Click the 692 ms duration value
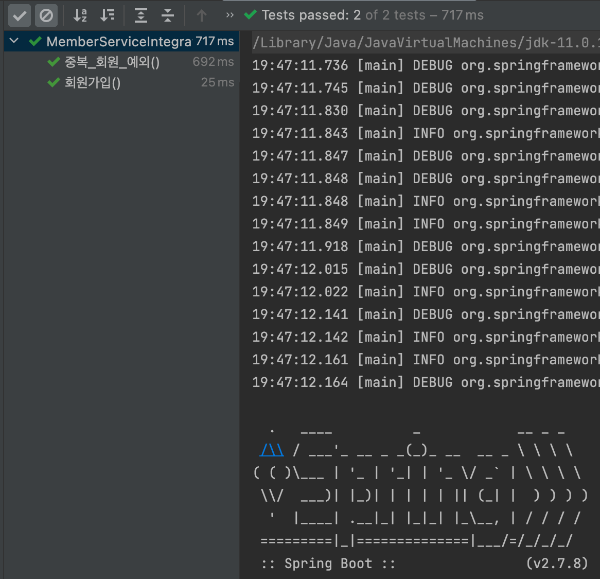The height and width of the screenshot is (579, 600). [x=213, y=62]
